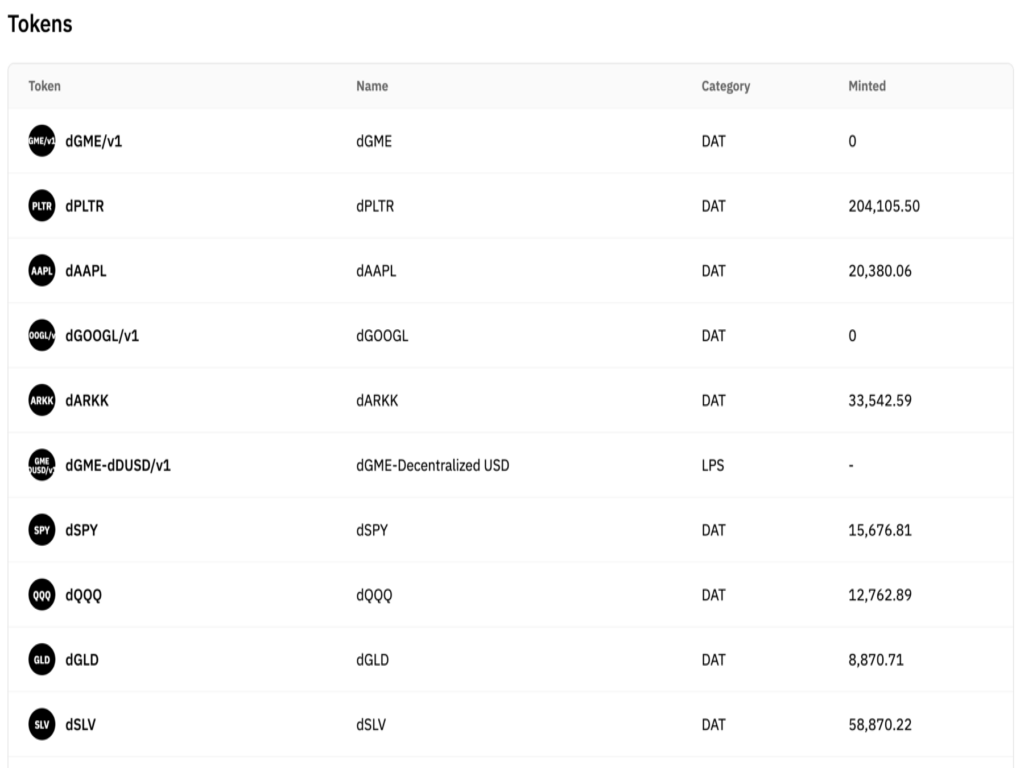Click the SLV token icon
Screen dimensions: 1024x768
[42, 725]
